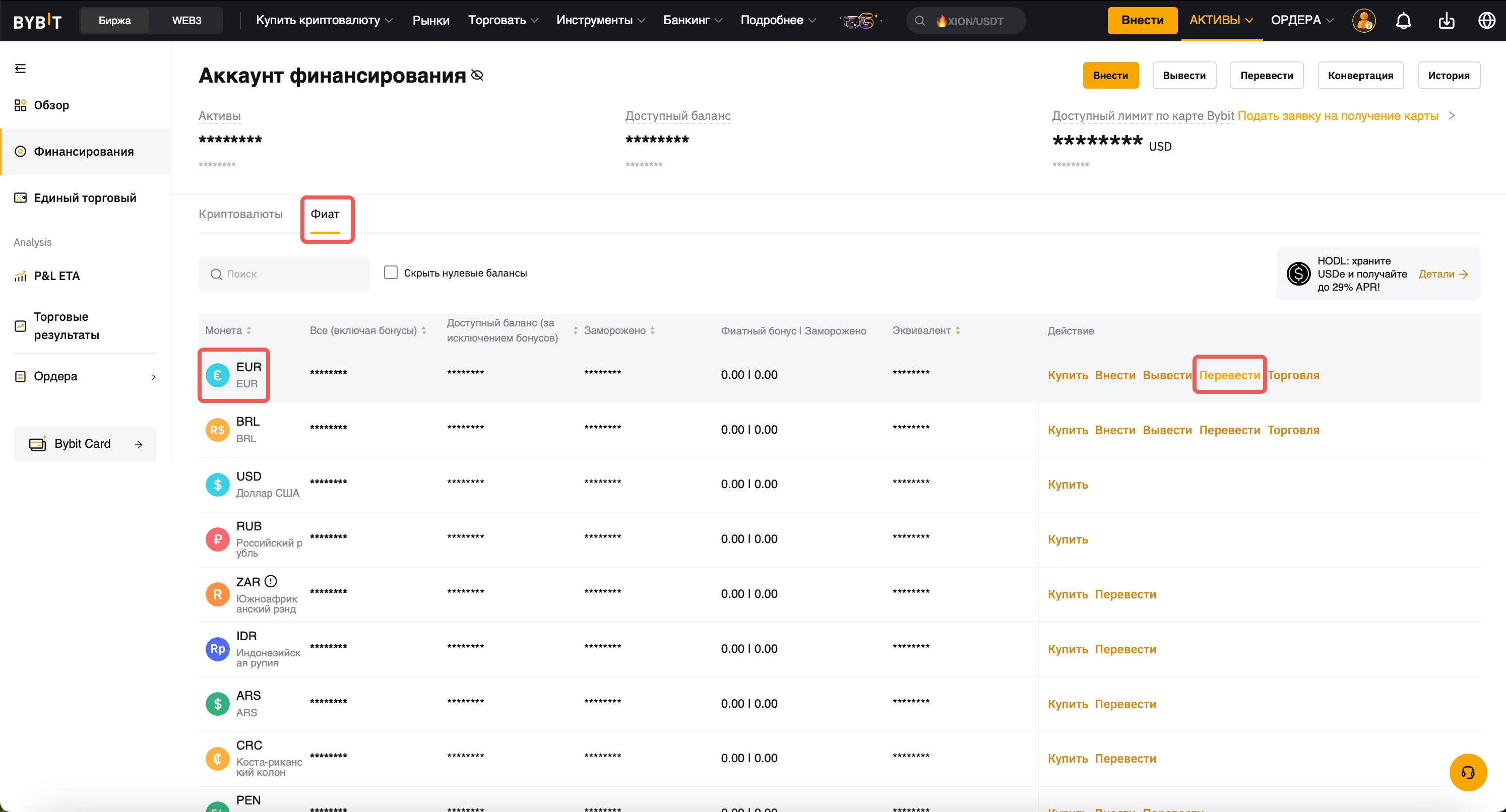The width and height of the screenshot is (1506, 812).
Task: Expand the АКТИВЫ dropdown
Action: point(1221,21)
